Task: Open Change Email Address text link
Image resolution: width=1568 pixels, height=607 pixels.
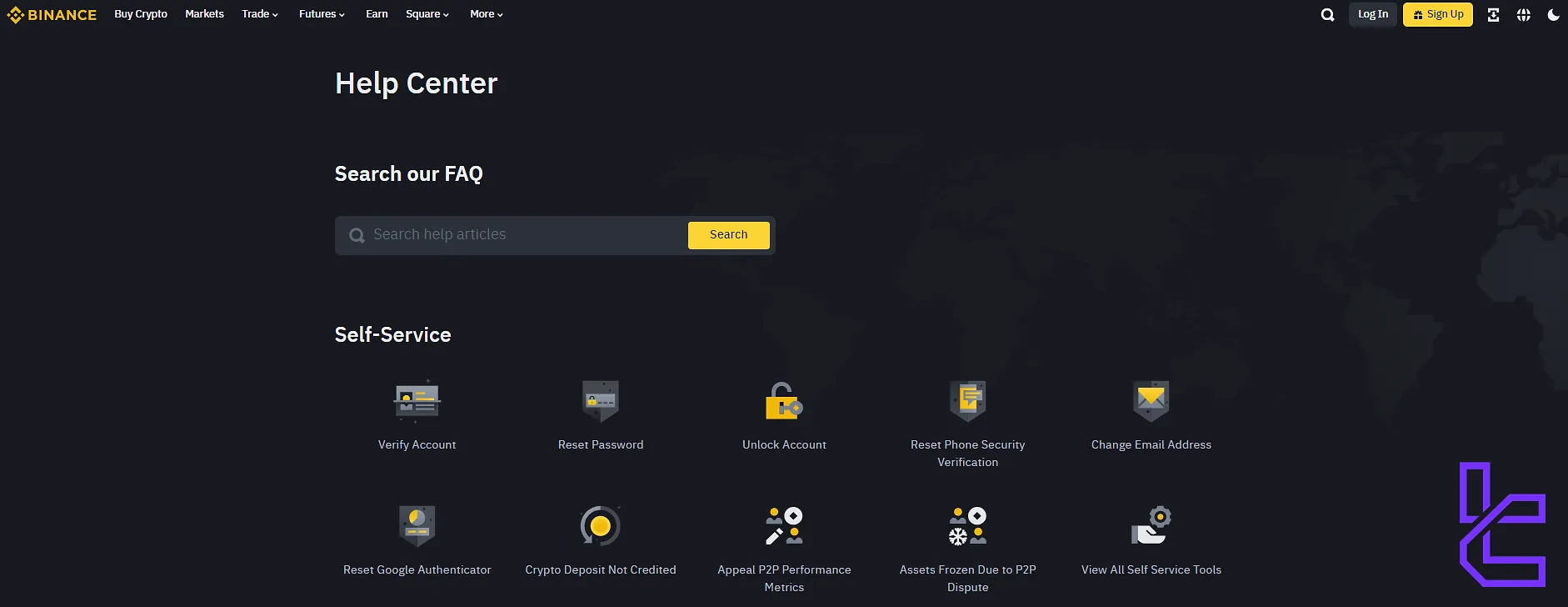Action: [x=1151, y=444]
